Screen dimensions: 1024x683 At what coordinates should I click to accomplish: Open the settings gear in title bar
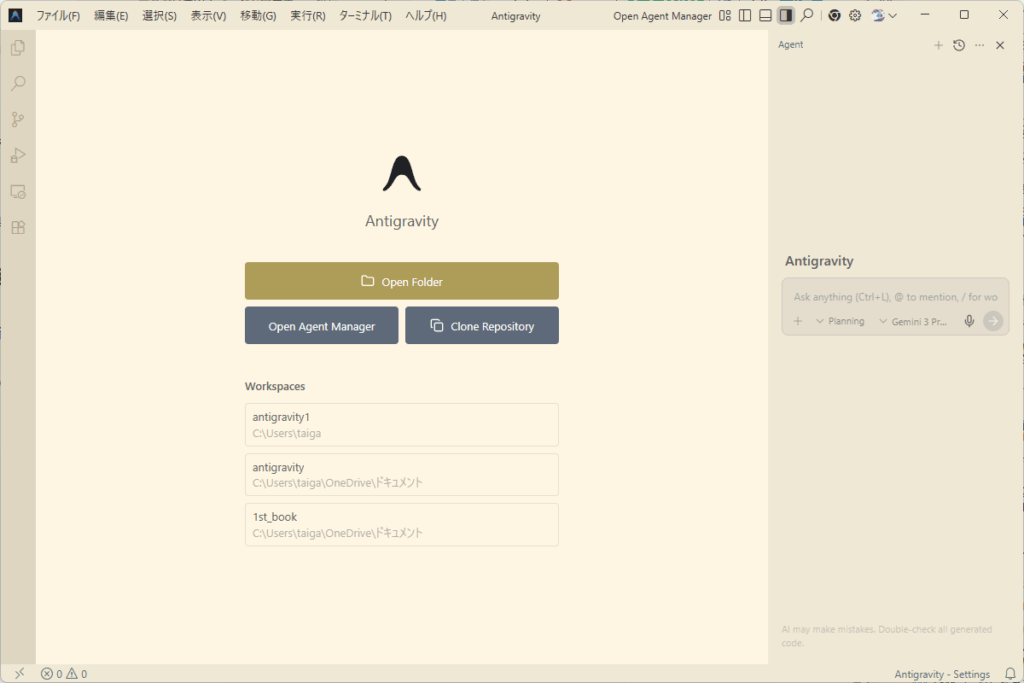tap(855, 15)
